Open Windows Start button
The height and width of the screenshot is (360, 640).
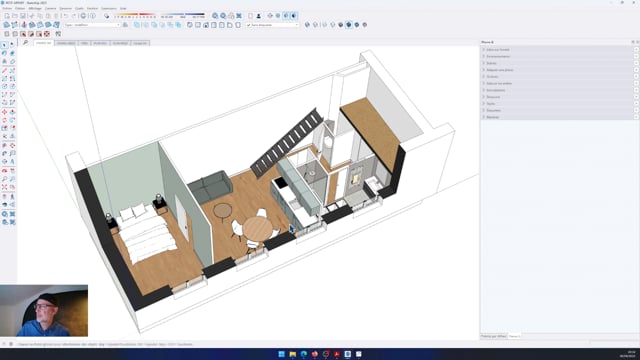[282, 354]
